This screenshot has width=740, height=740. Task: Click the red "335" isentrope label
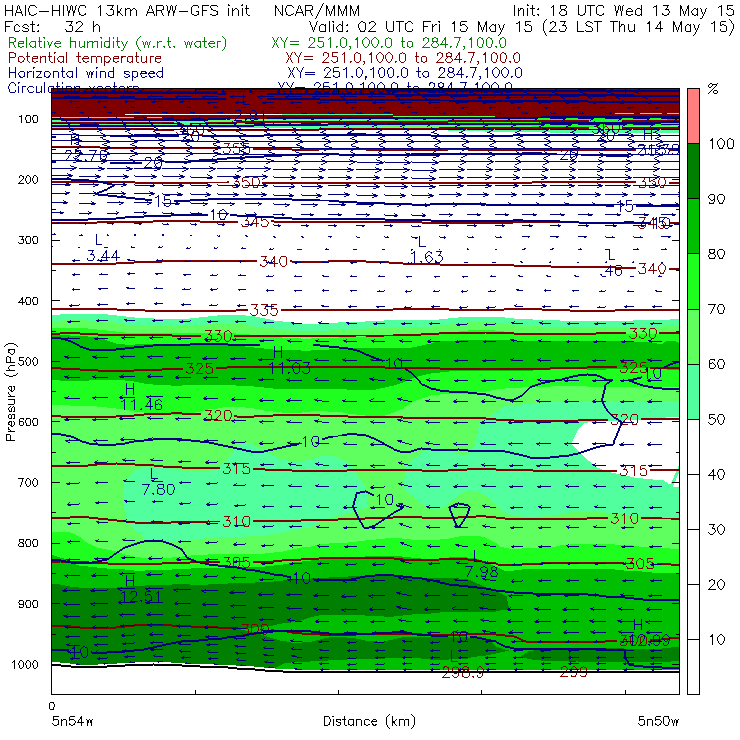click(264, 310)
